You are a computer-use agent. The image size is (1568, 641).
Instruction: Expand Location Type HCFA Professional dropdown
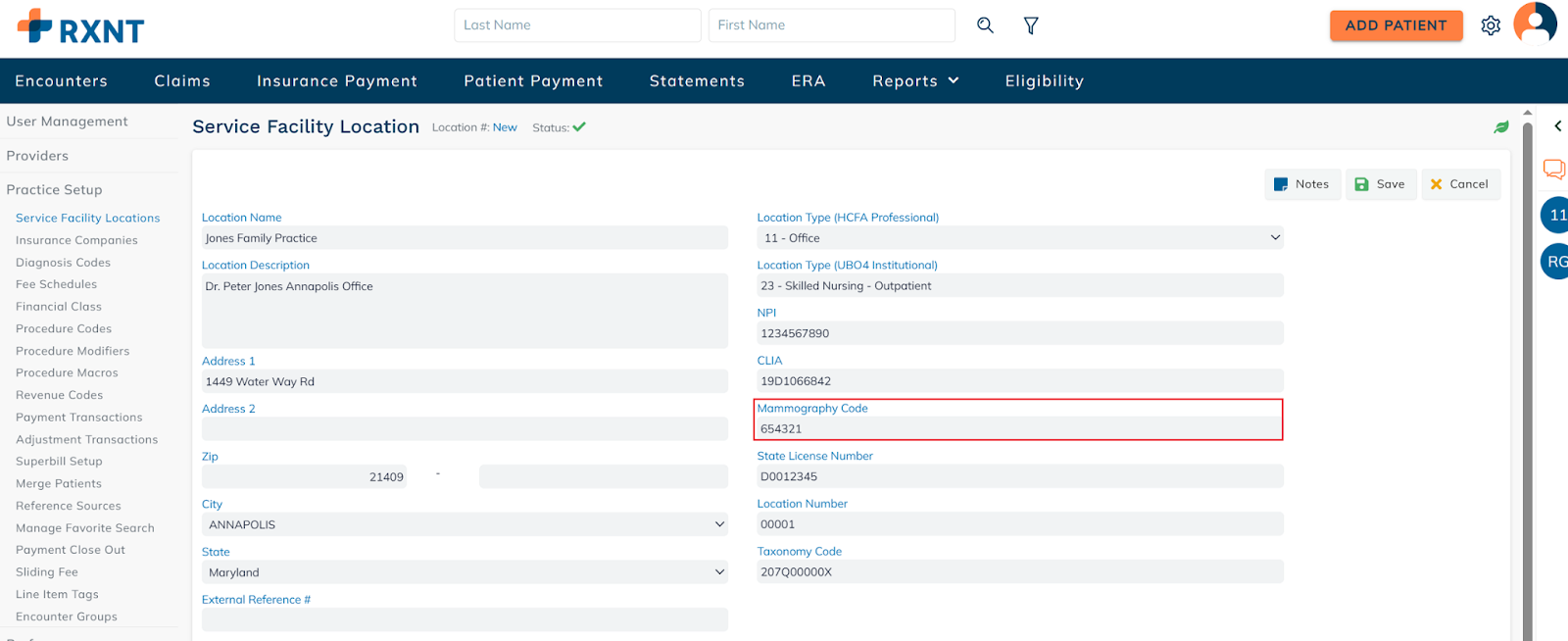pos(1019,238)
